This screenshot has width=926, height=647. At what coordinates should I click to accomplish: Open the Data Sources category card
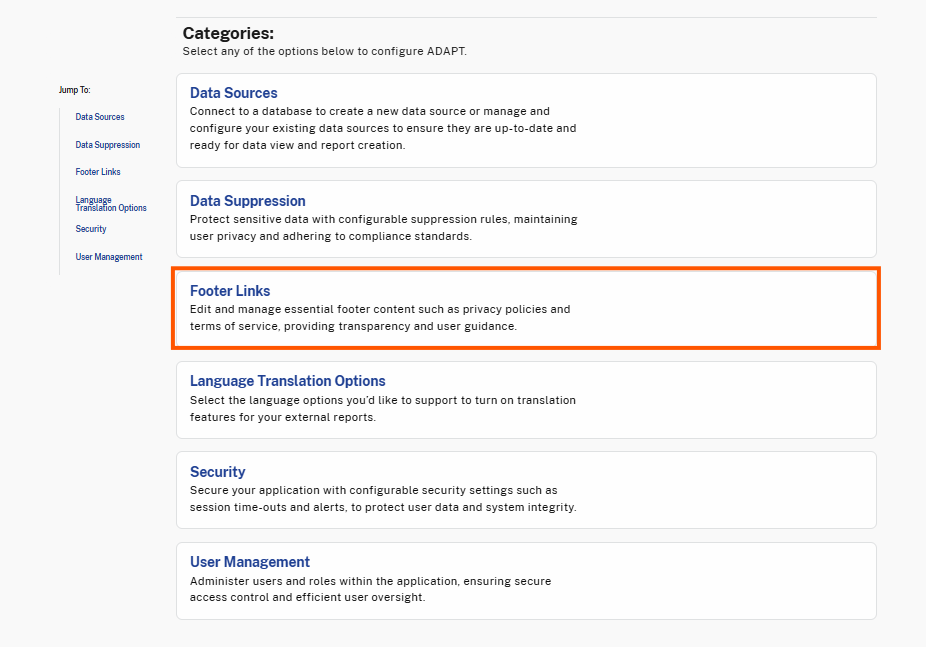click(525, 118)
